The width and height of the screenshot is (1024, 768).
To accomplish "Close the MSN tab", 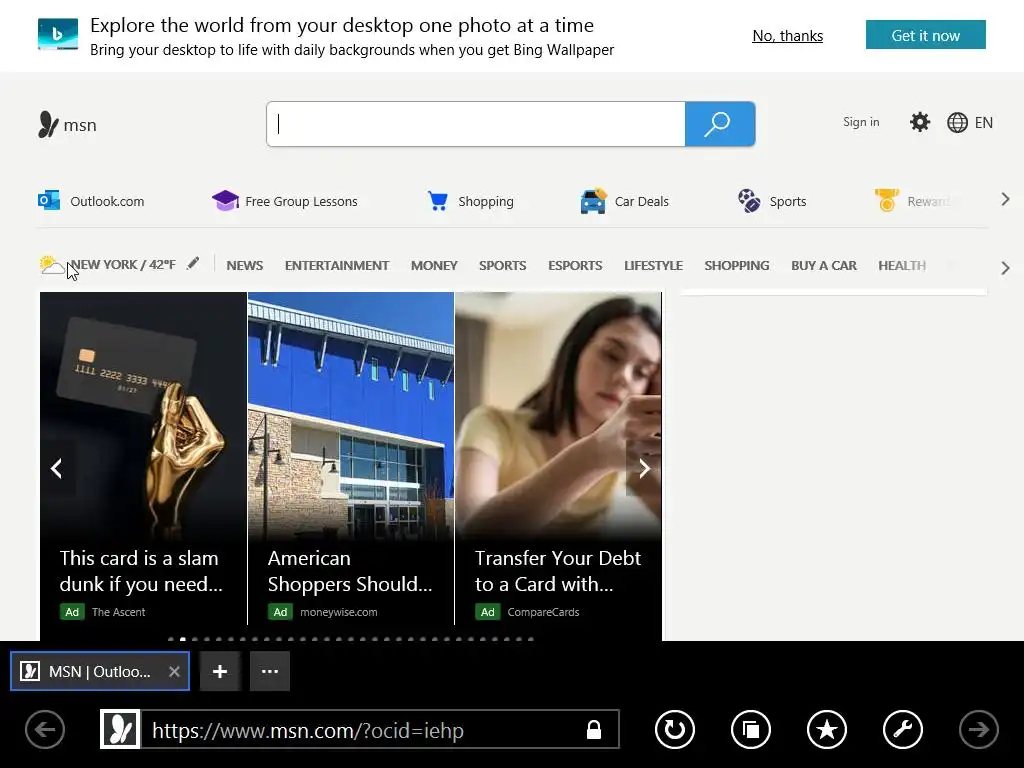I will (174, 671).
